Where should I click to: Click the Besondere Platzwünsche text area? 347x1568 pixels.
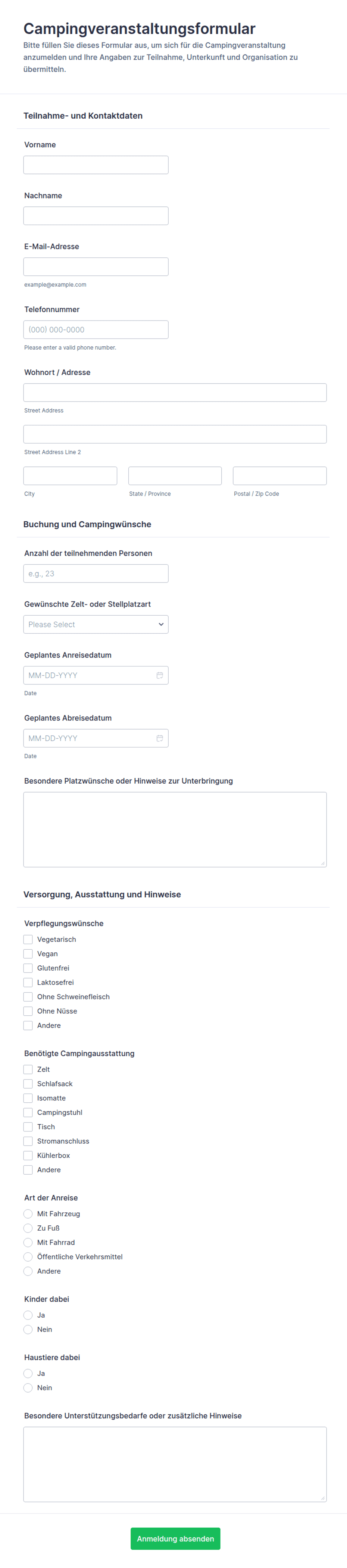[x=175, y=829]
